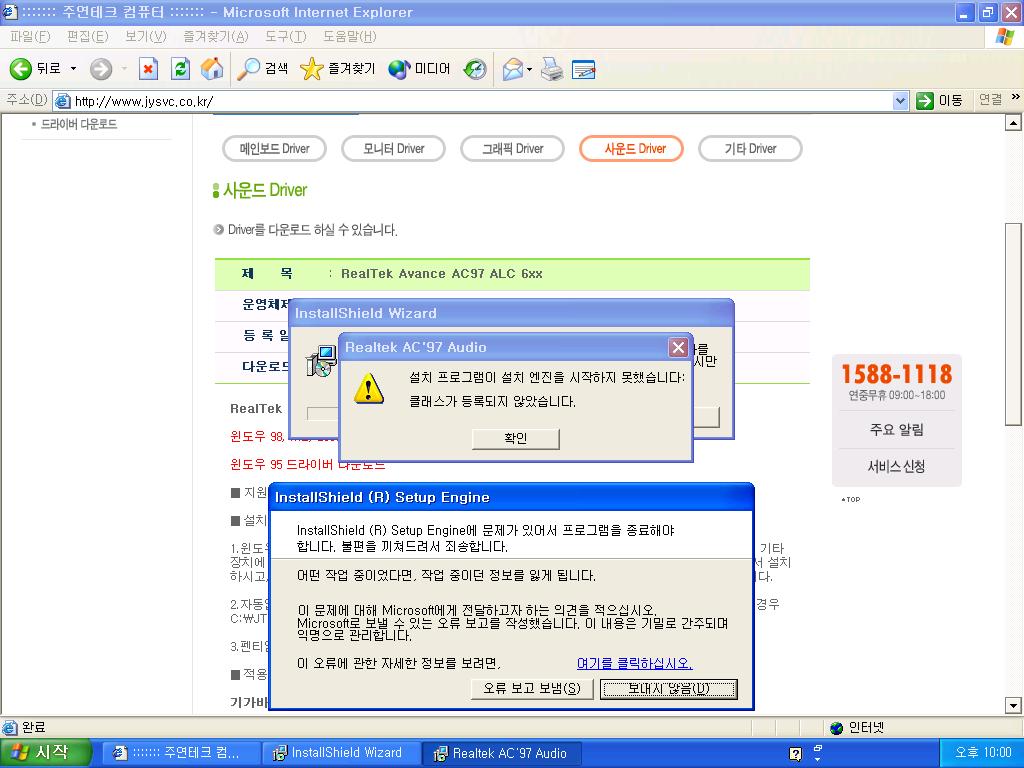The height and width of the screenshot is (768, 1024).
Task: Click the taskbar clock 오후 10:00
Action: pyautogui.click(x=983, y=753)
